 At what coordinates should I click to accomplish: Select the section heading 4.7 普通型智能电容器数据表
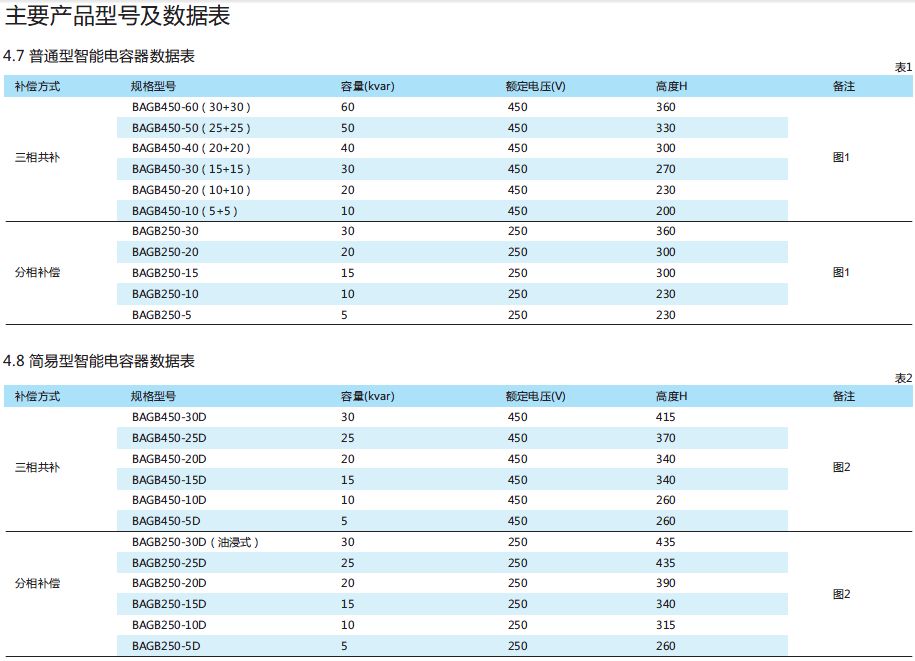click(99, 56)
